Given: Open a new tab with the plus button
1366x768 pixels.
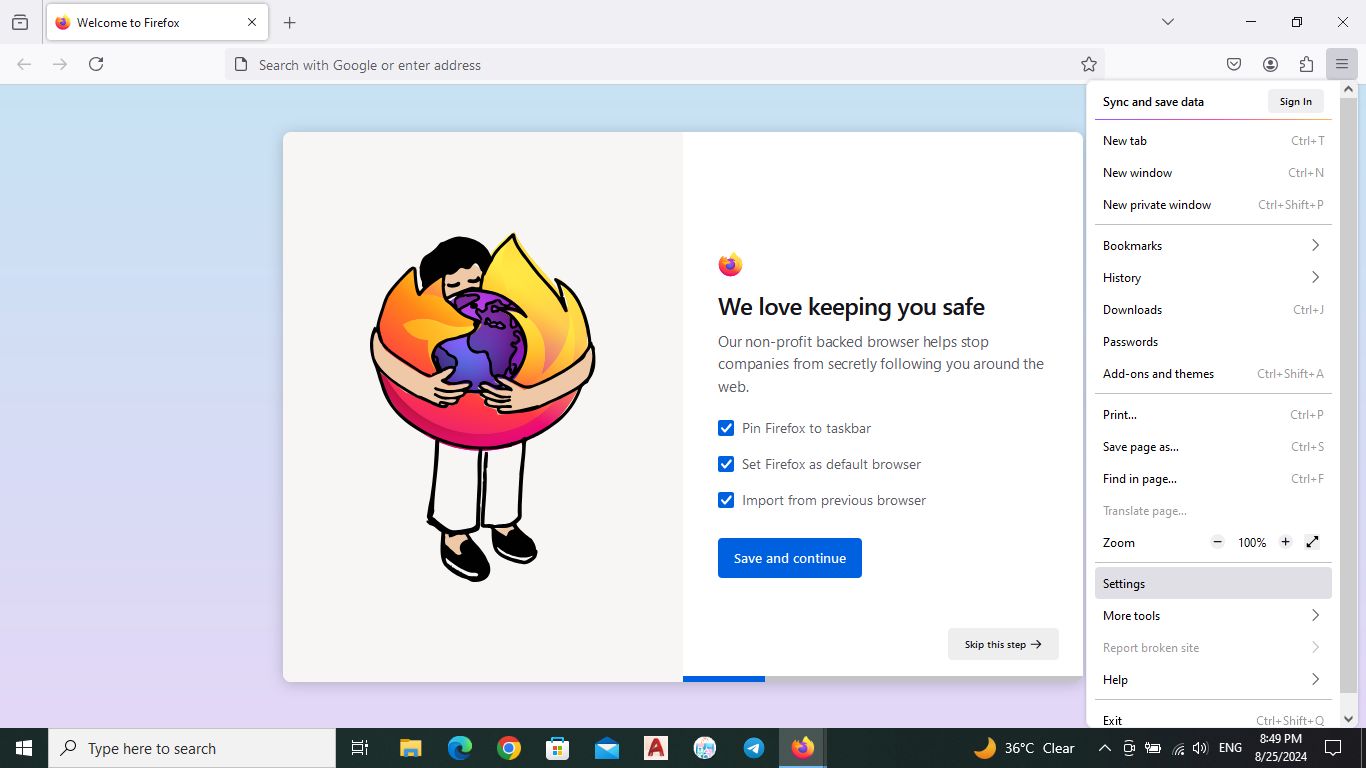Looking at the screenshot, I should pyautogui.click(x=289, y=22).
